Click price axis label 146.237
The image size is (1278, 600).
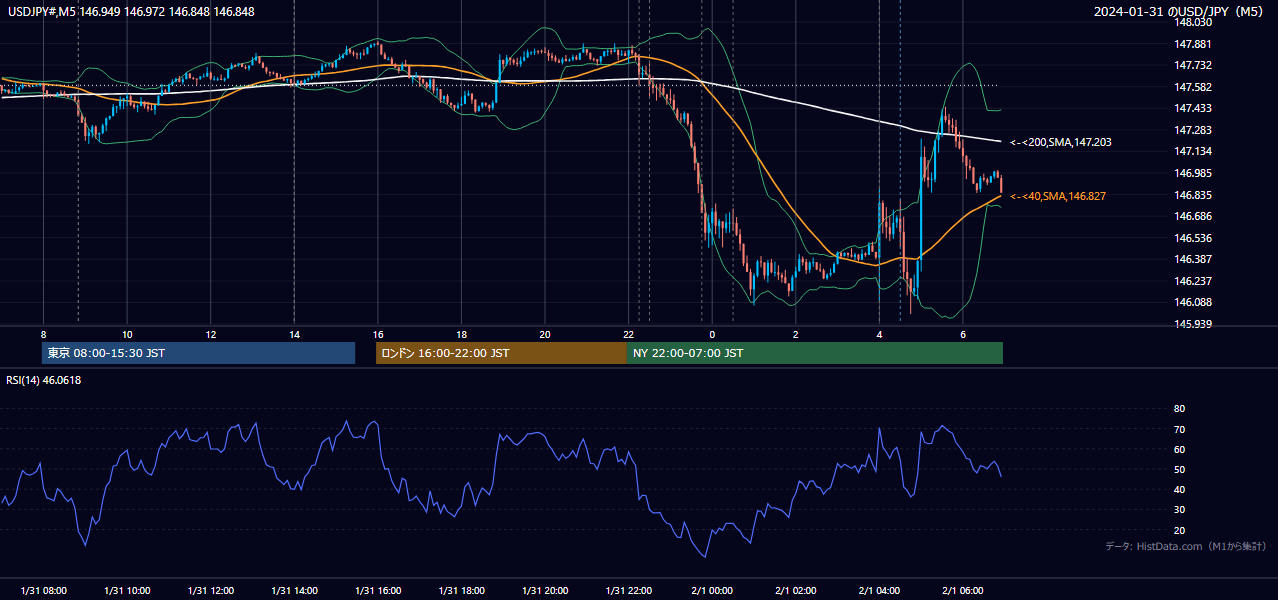coord(1193,281)
